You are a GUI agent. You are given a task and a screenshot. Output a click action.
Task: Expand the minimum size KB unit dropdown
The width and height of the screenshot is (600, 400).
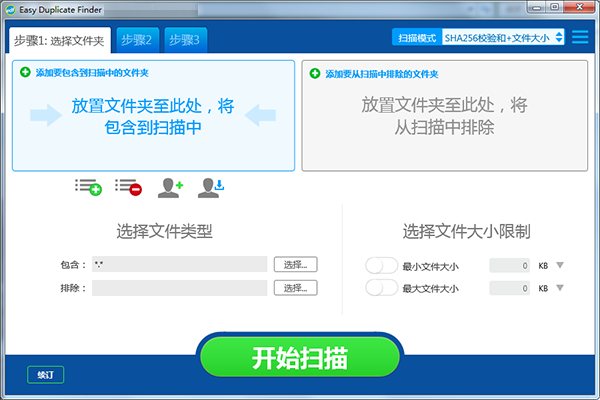point(560,265)
